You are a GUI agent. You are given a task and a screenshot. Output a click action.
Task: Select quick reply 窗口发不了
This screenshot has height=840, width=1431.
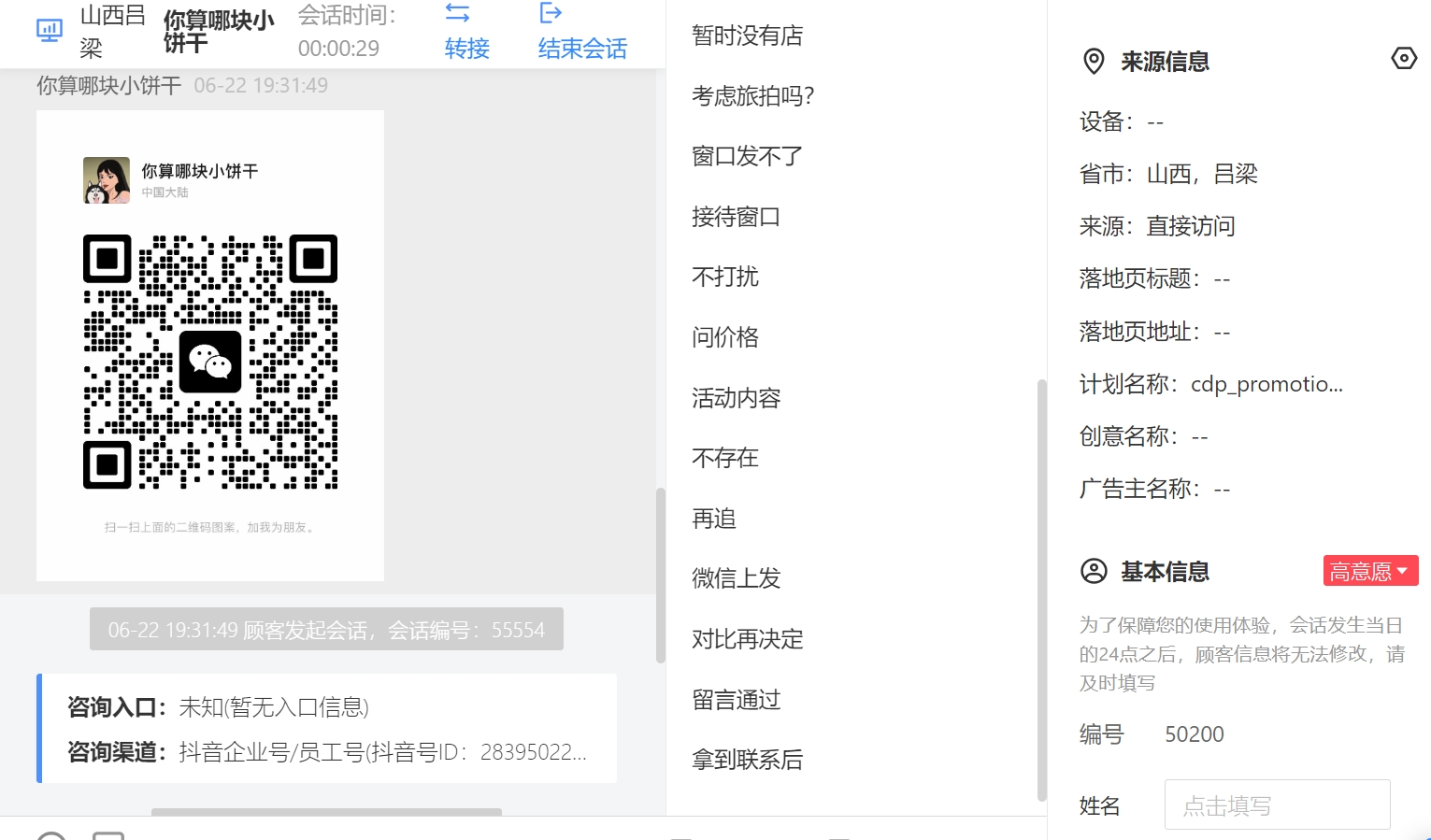[747, 156]
